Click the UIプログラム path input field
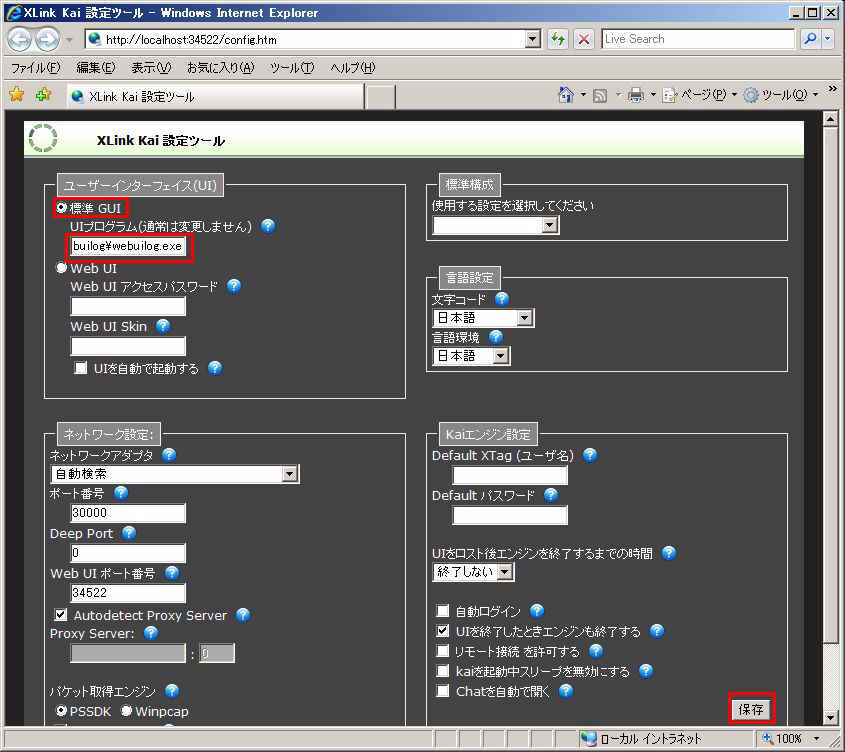 (128, 246)
